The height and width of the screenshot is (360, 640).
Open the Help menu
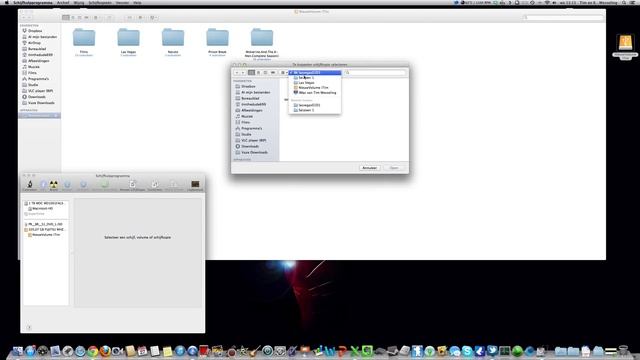[138, 2]
